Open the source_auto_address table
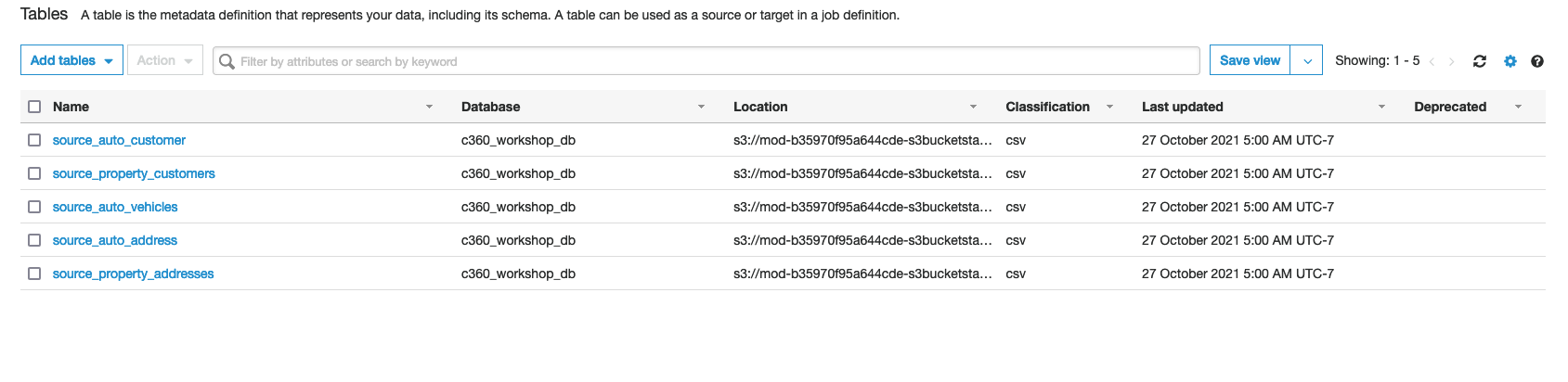This screenshot has width=1568, height=382. (115, 240)
